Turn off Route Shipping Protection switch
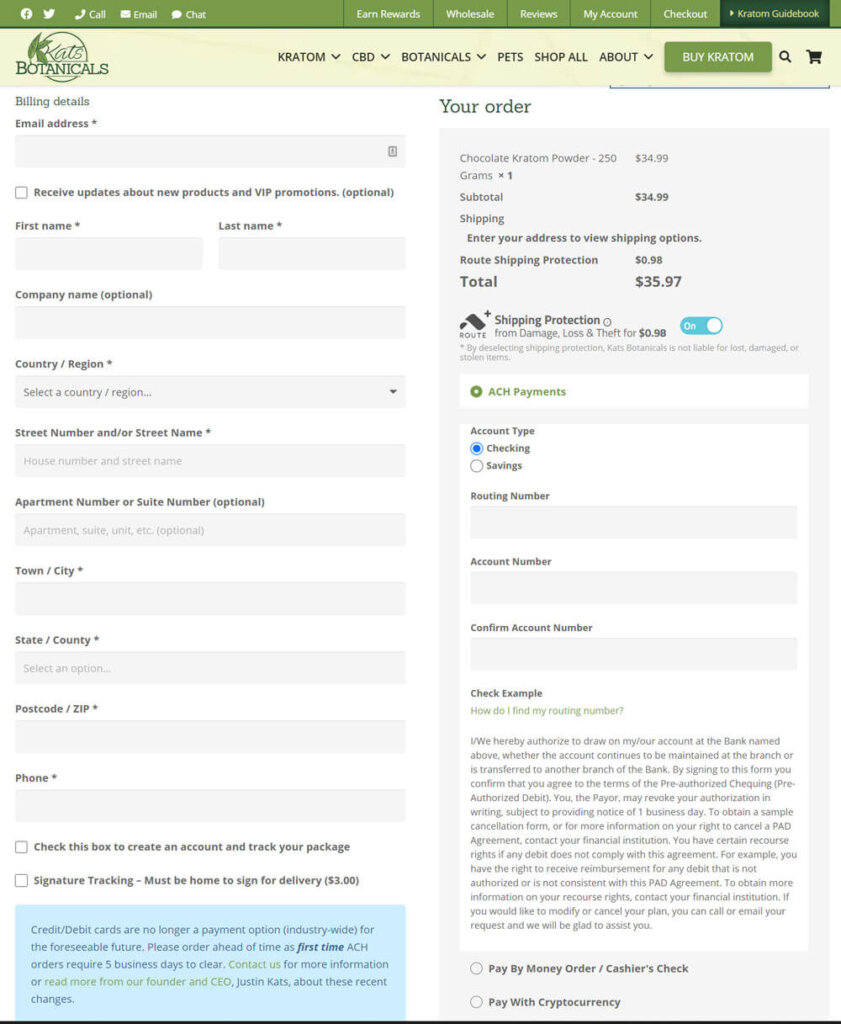Screen dimensions: 841x1024 pyautogui.click(x=701, y=326)
